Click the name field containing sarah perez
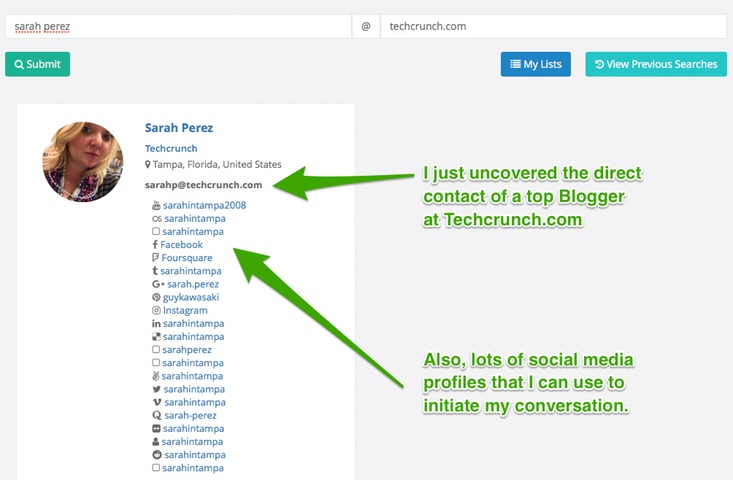Image resolution: width=733 pixels, height=480 pixels. (178, 26)
